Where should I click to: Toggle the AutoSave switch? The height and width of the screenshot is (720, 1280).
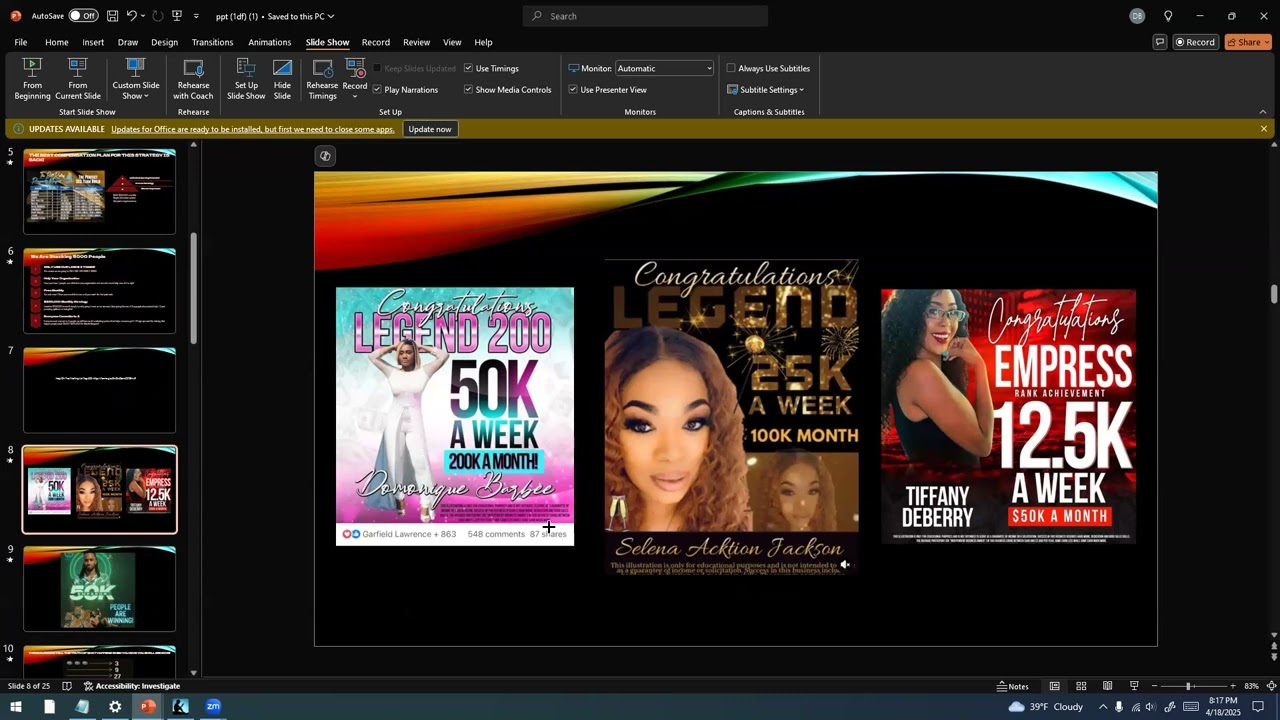point(83,16)
